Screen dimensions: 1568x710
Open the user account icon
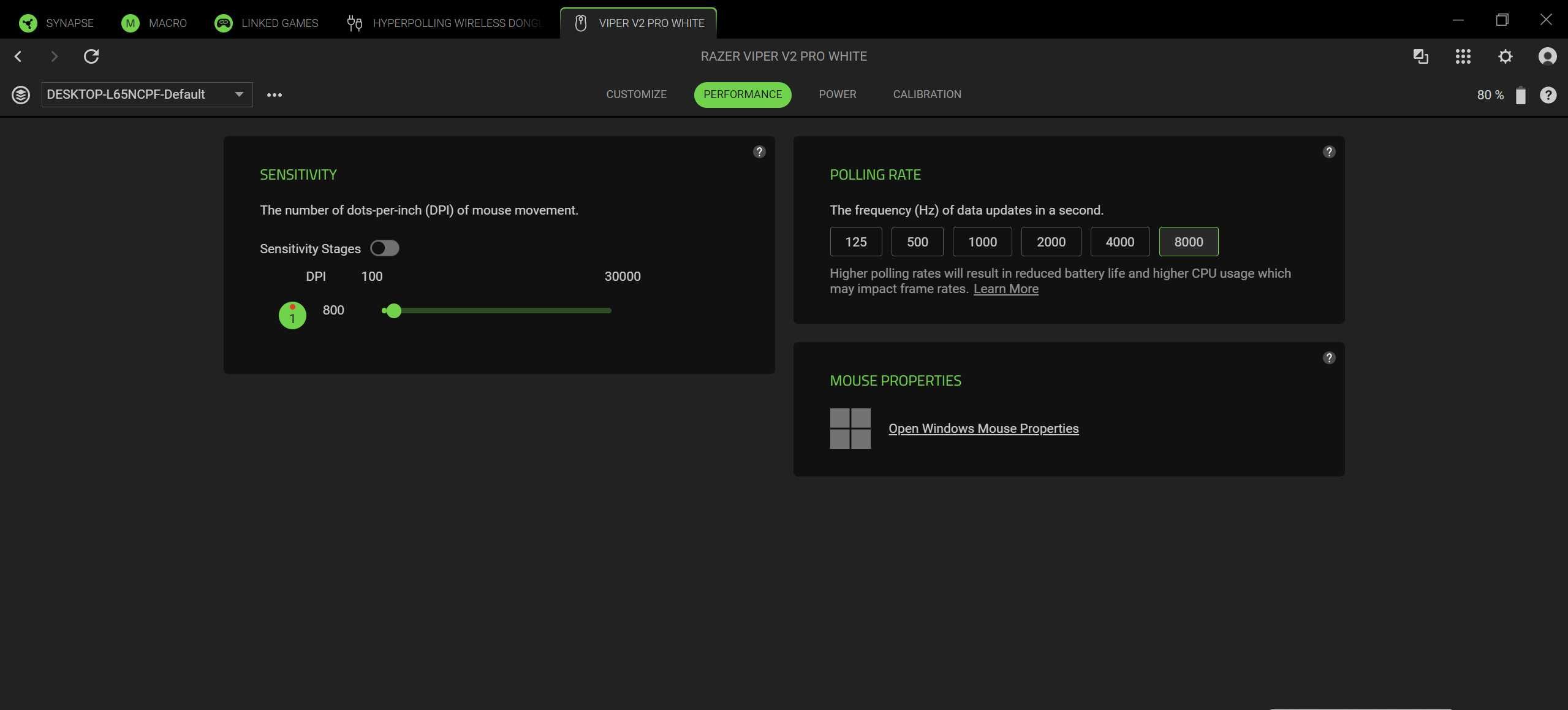[1548, 56]
